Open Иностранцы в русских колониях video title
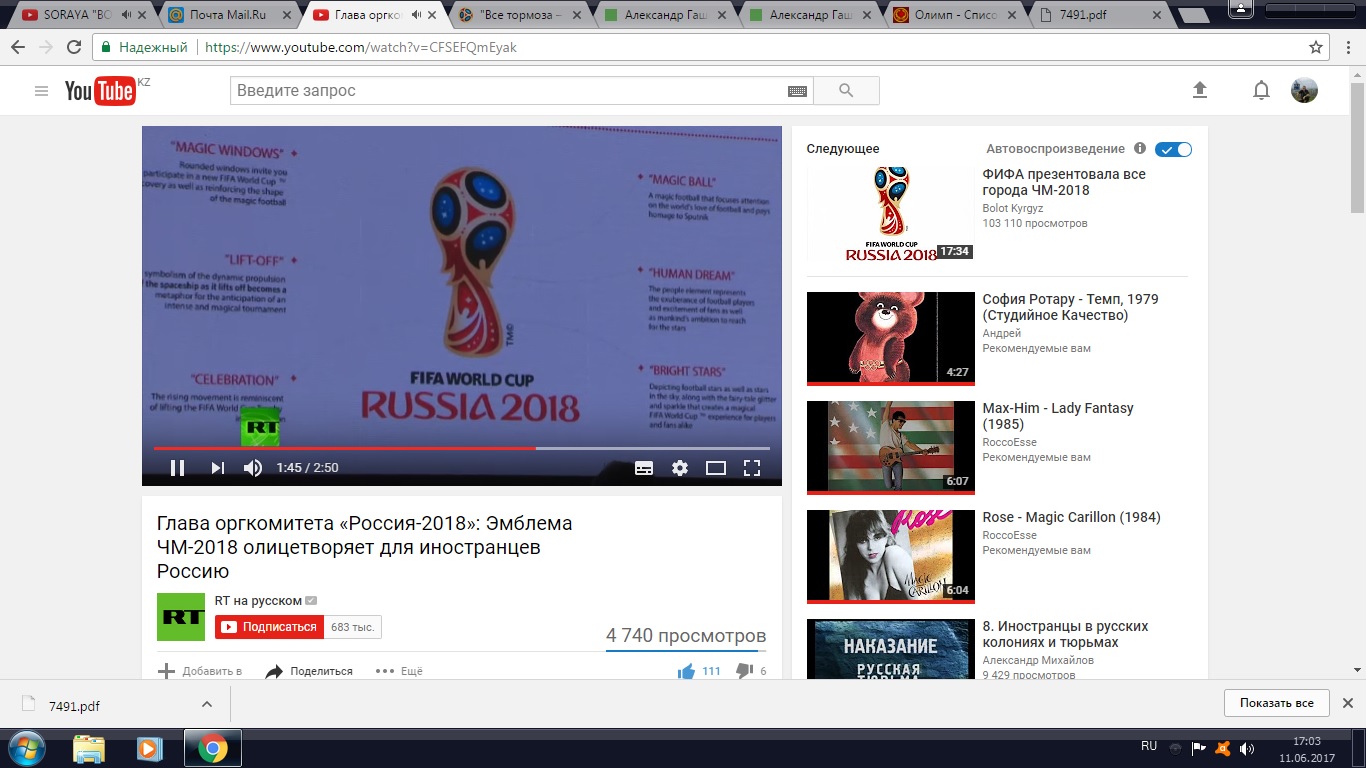This screenshot has width=1366, height=768. coord(1065,634)
